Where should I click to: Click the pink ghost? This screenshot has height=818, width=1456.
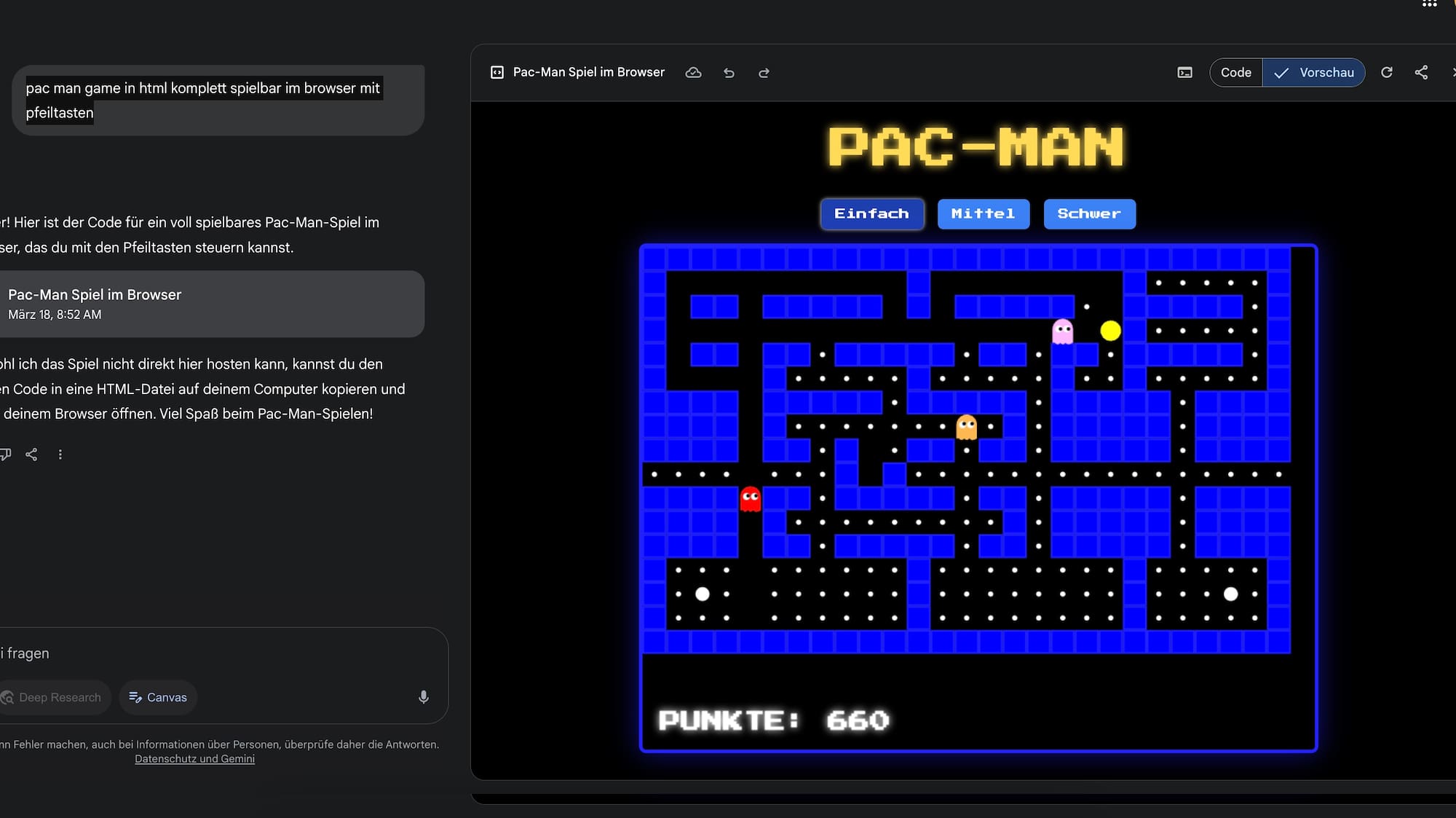point(1063,331)
